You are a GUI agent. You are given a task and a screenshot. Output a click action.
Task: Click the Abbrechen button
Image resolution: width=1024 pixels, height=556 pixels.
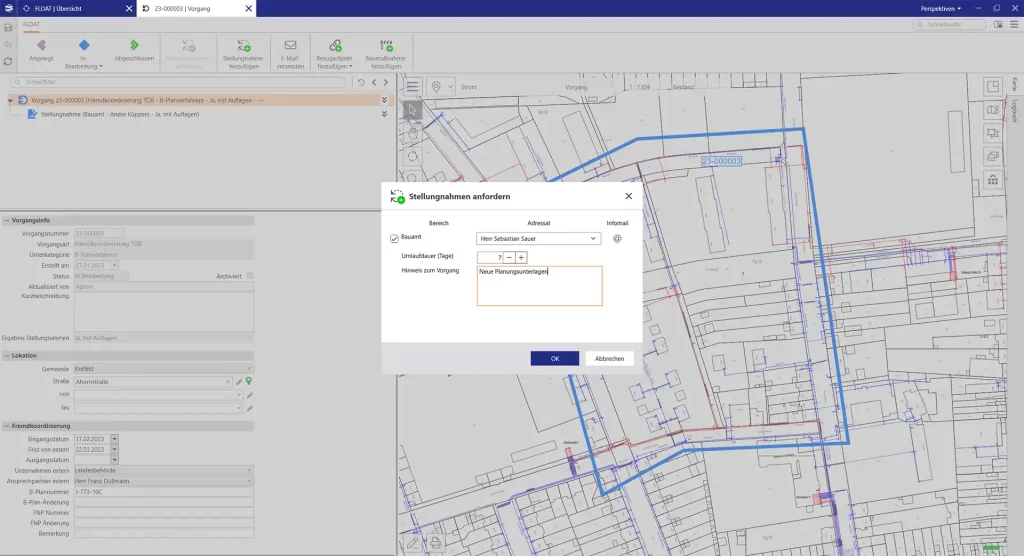tap(609, 358)
